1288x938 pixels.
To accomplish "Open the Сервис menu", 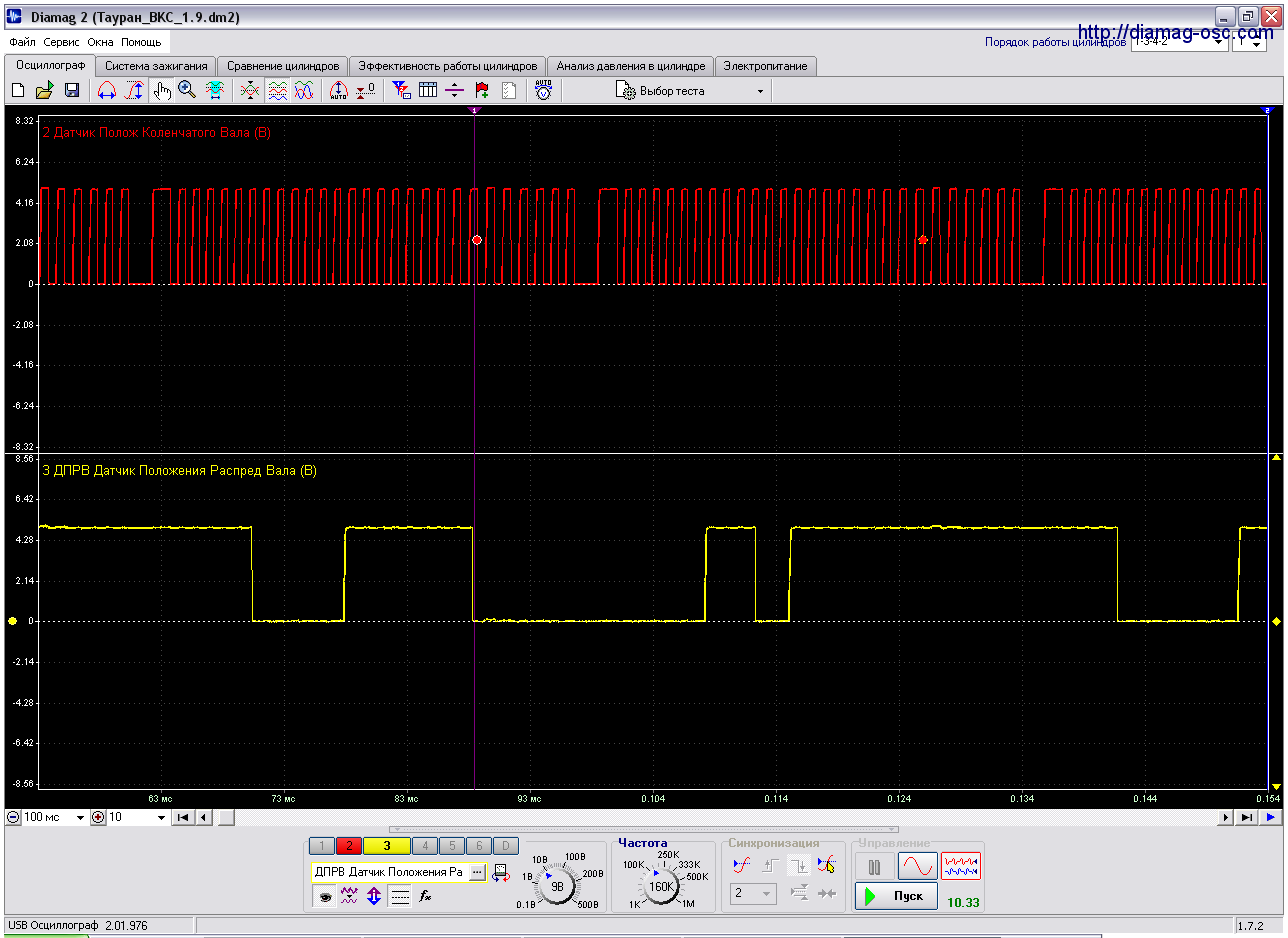I will click(x=62, y=43).
